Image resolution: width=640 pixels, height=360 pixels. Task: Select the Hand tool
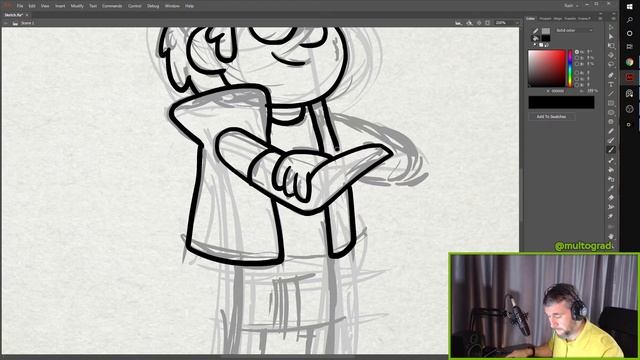[x=611, y=236]
